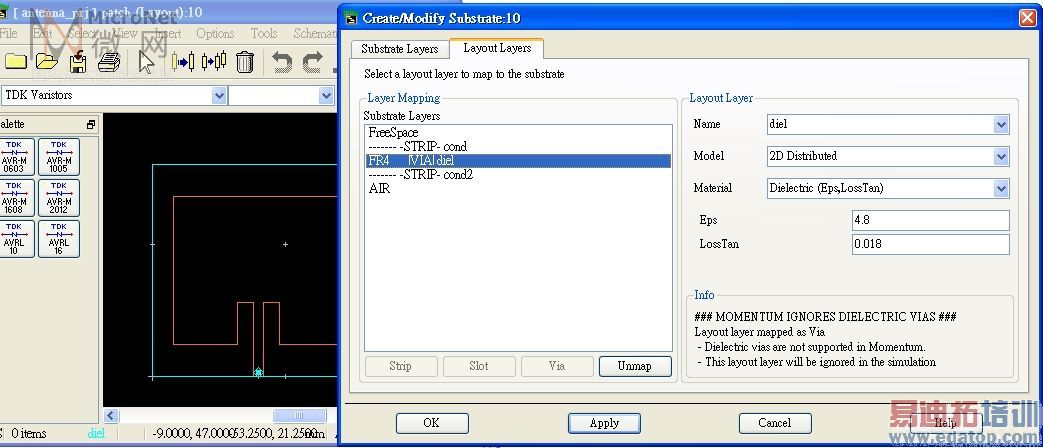This screenshot has width=1043, height=448.
Task: Select the FR4 VIA diel row
Action: [518, 161]
